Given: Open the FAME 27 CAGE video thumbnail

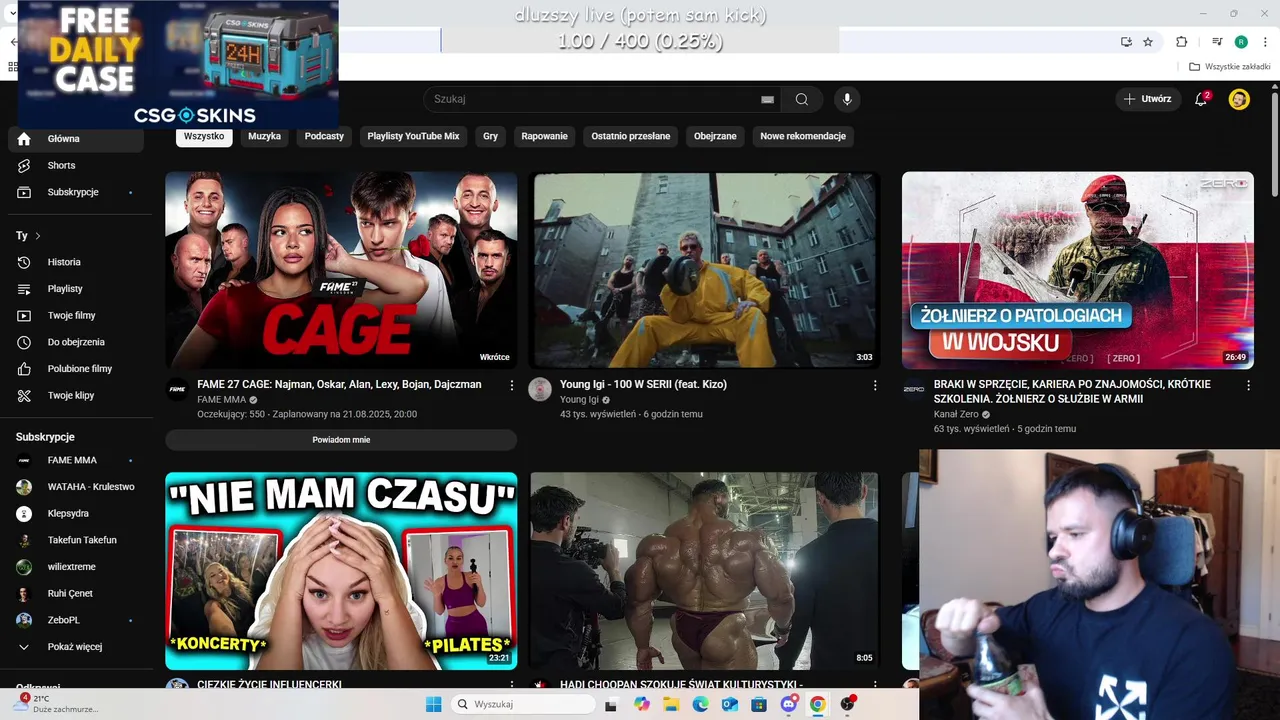Looking at the screenshot, I should pyautogui.click(x=341, y=270).
